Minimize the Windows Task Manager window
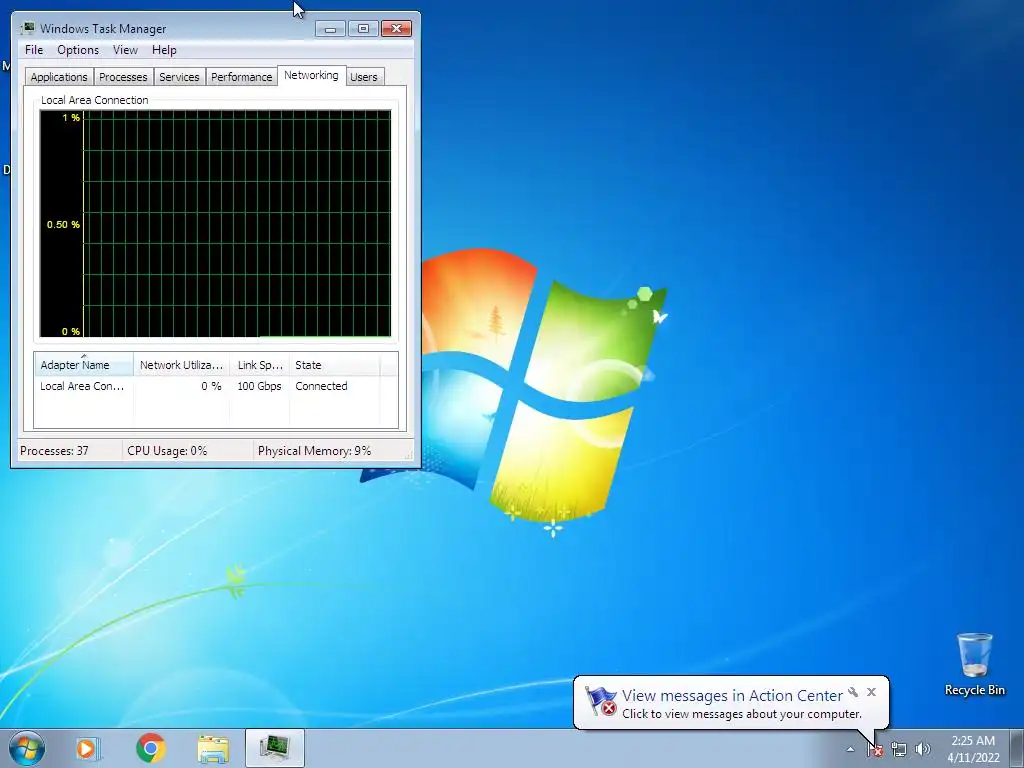Image resolution: width=1024 pixels, height=768 pixels. [330, 28]
